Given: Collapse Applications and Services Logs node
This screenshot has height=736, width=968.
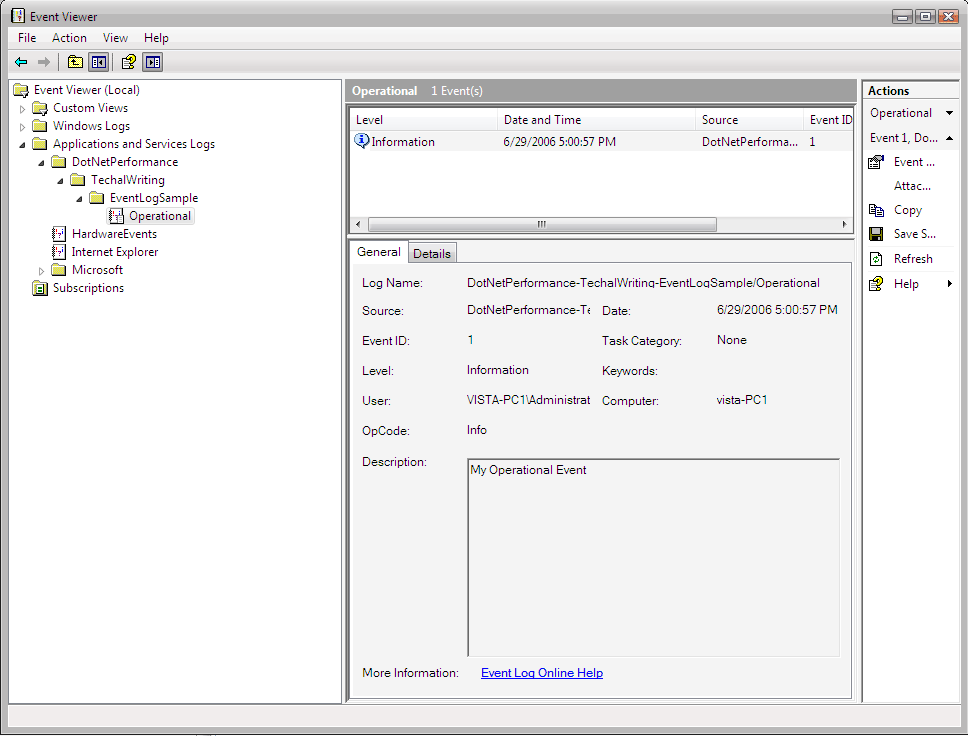Looking at the screenshot, I should 23,145.
